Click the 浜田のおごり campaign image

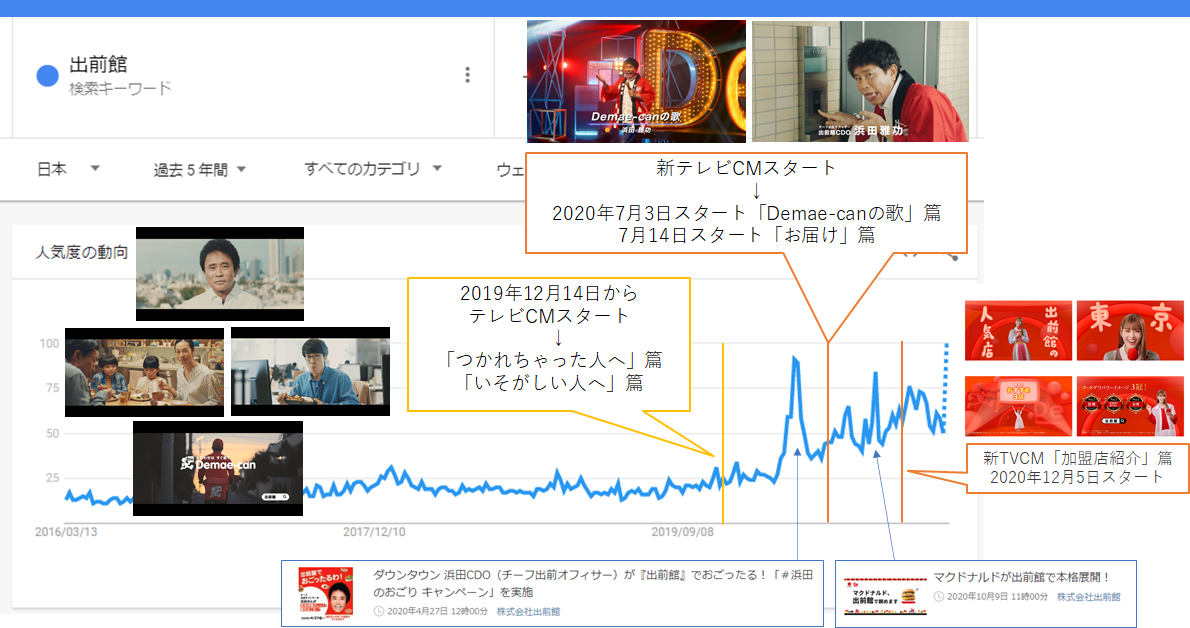[326, 595]
